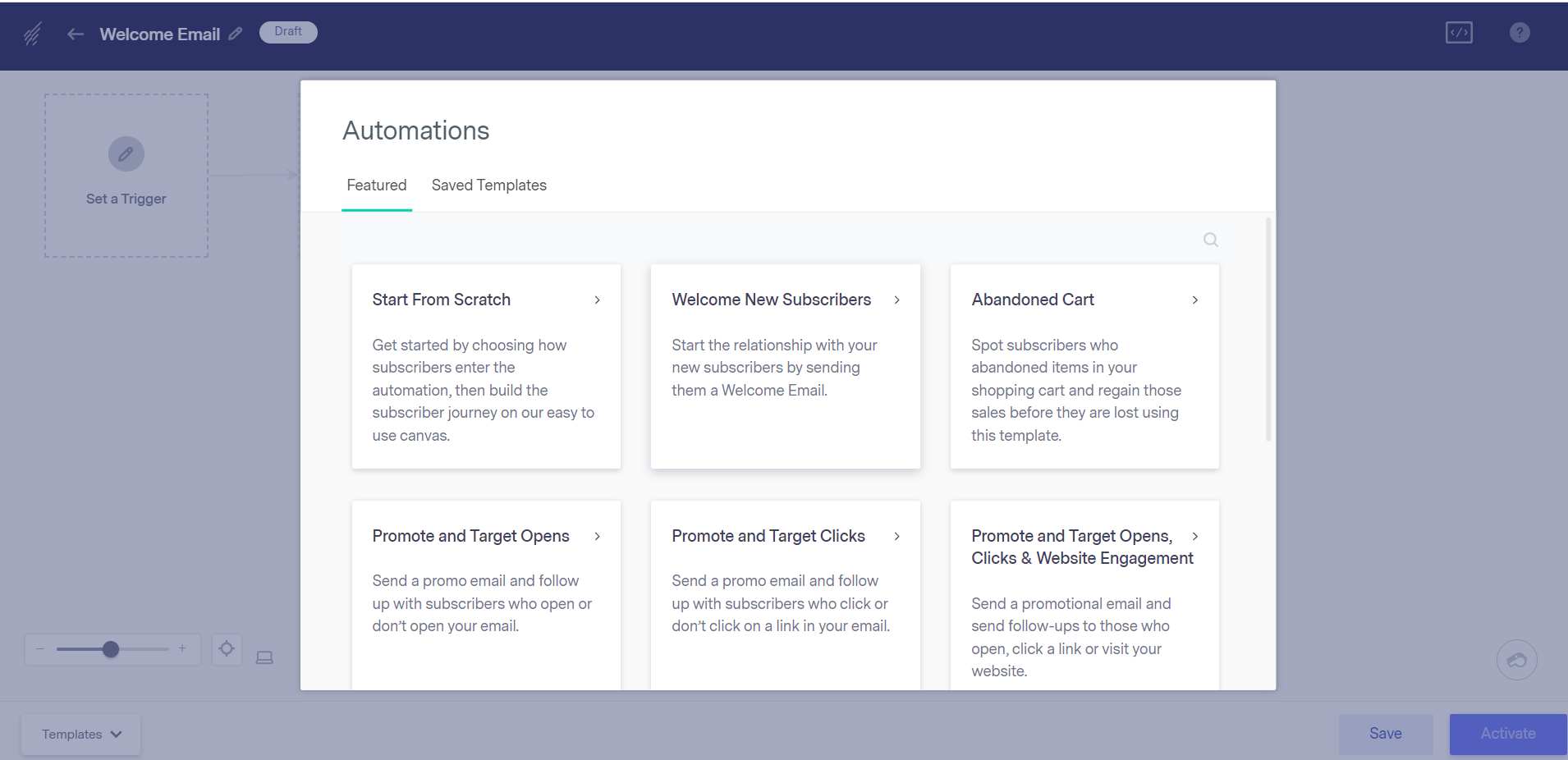Image resolution: width=1568 pixels, height=760 pixels.
Task: Expand the Start From Scratch chevron
Action: click(598, 300)
